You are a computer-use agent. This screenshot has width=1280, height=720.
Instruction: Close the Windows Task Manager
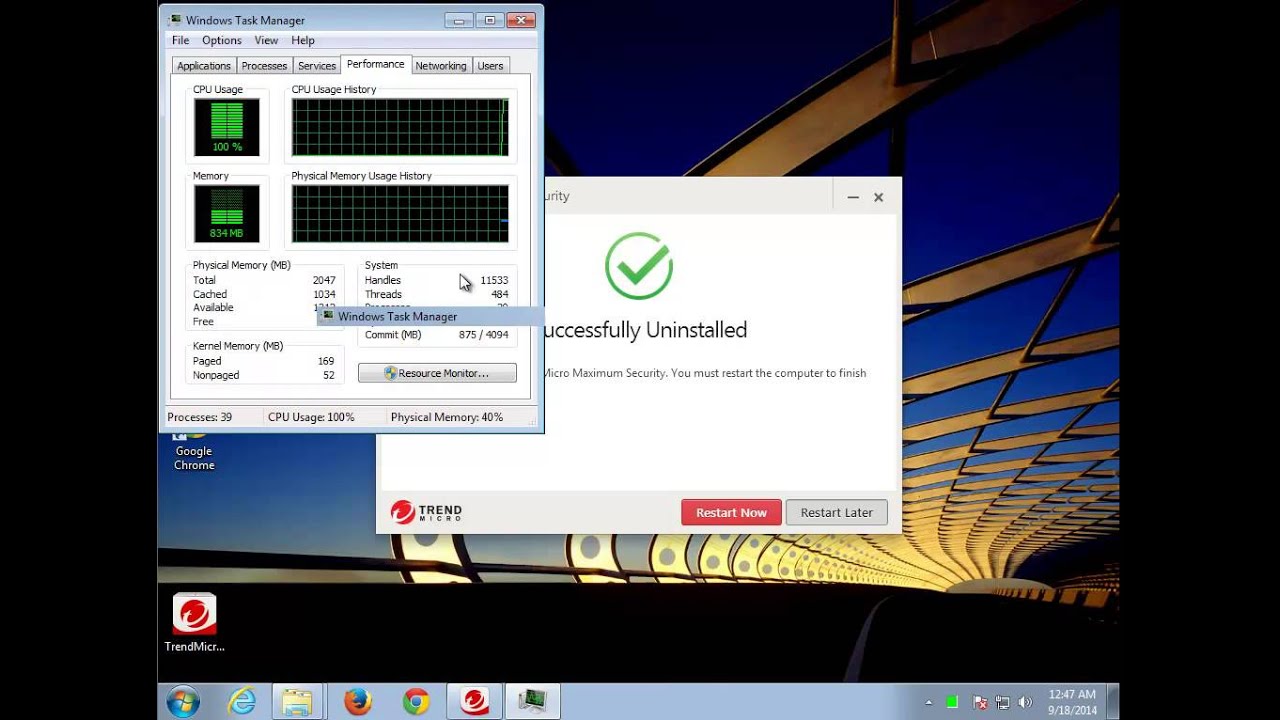point(521,20)
